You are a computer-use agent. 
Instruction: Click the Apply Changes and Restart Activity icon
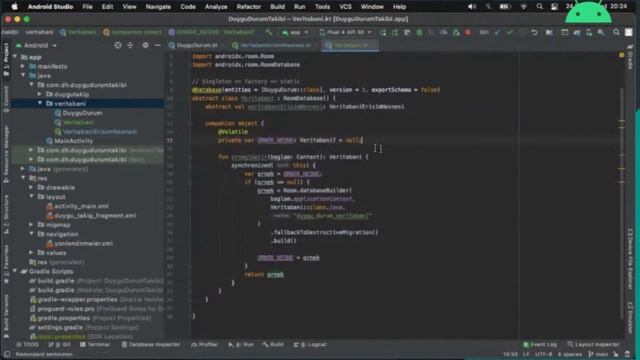pos(395,32)
